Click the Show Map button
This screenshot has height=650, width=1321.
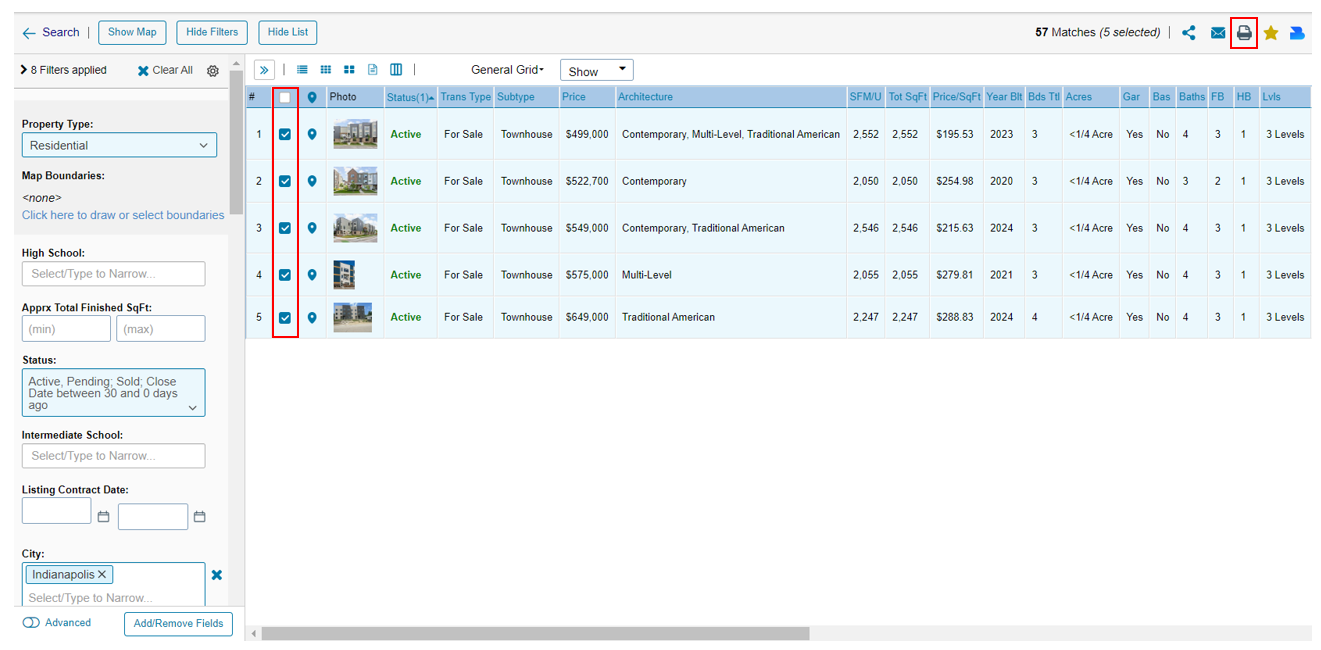132,32
